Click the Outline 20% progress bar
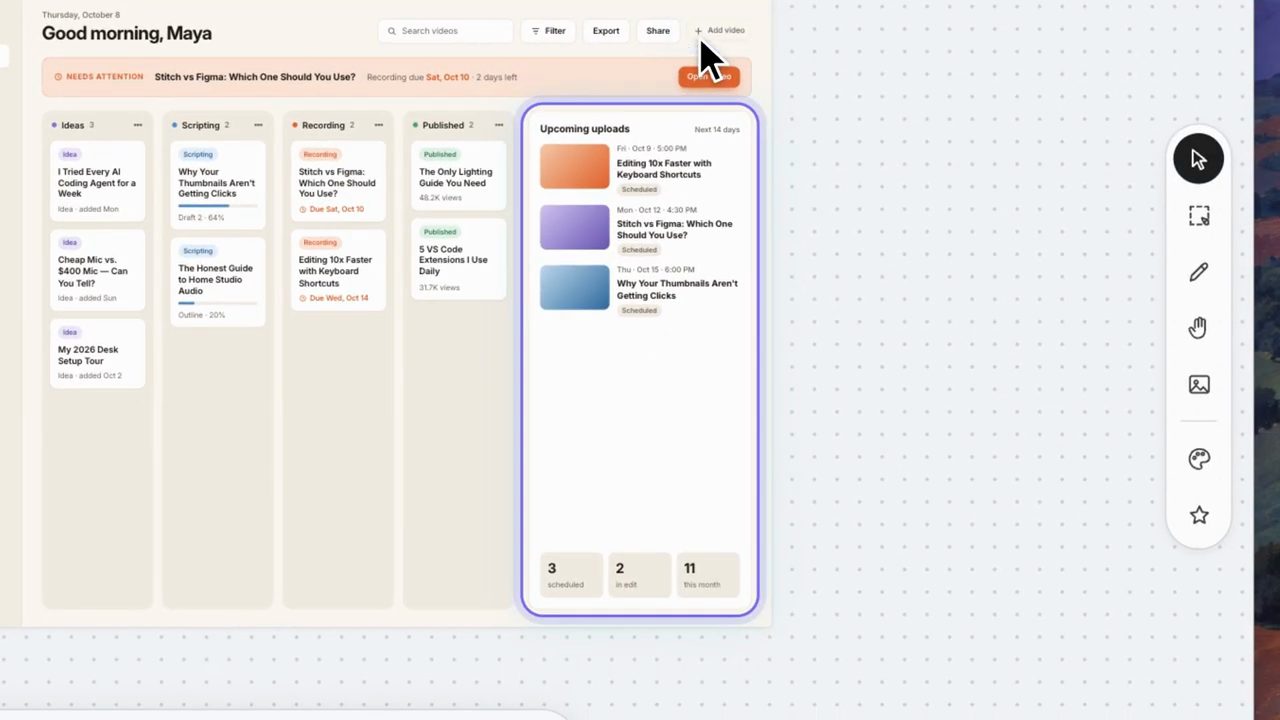1280x720 pixels. click(217, 303)
